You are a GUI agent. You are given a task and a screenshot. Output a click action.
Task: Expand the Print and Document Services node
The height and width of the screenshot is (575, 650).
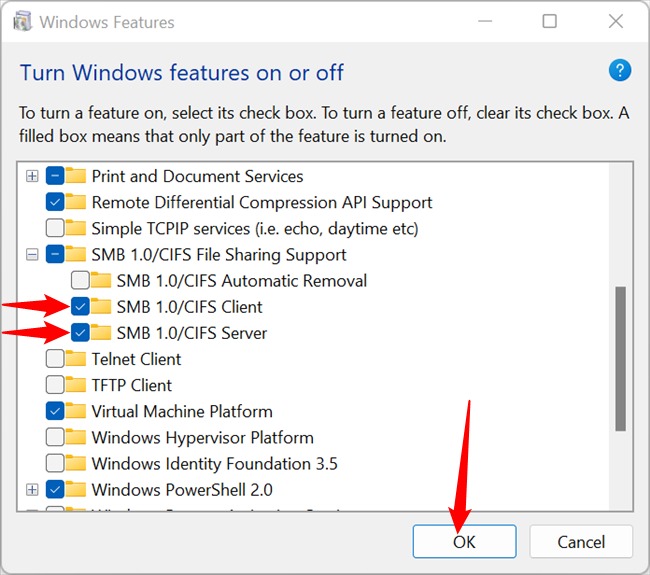click(33, 176)
